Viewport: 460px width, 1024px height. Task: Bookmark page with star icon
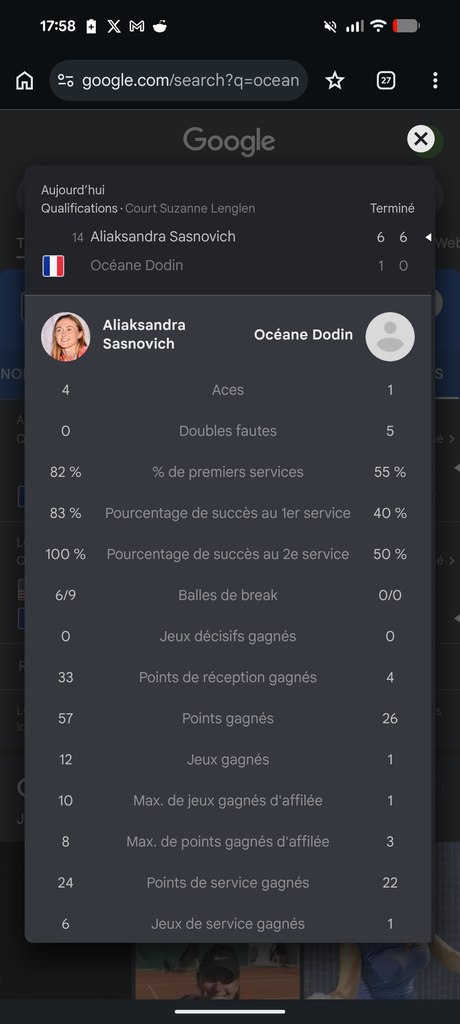[x=335, y=80]
